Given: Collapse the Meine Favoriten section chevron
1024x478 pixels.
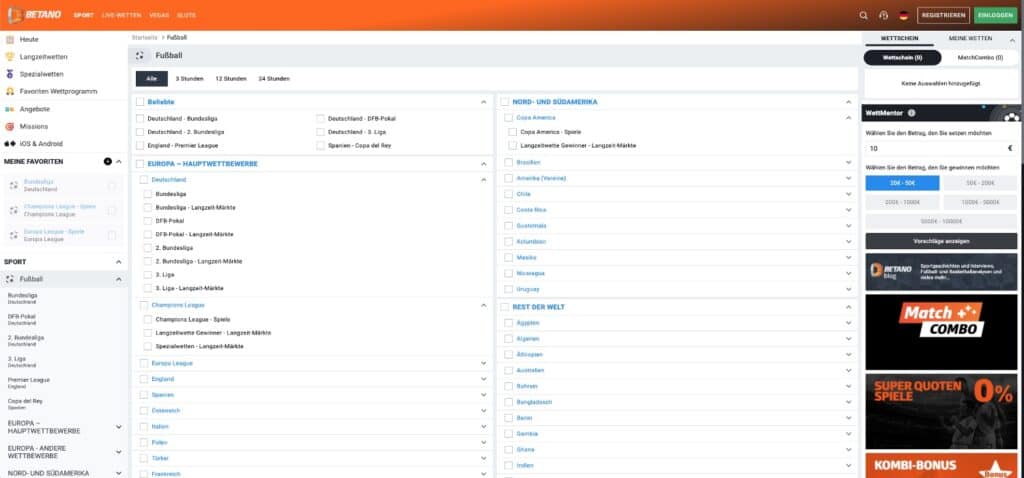Looking at the screenshot, I should (x=119, y=161).
